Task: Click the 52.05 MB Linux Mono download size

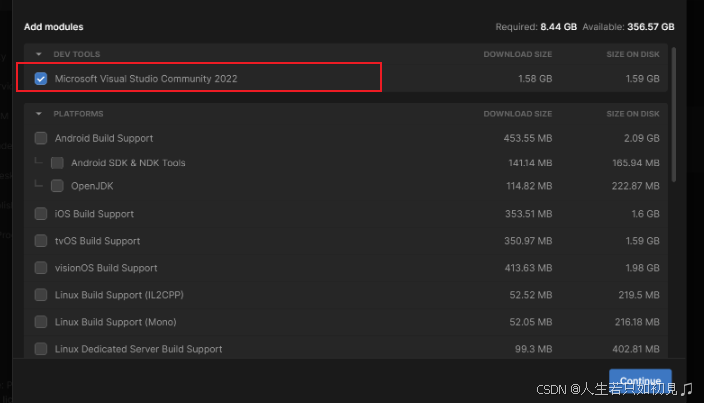Action: click(531, 322)
